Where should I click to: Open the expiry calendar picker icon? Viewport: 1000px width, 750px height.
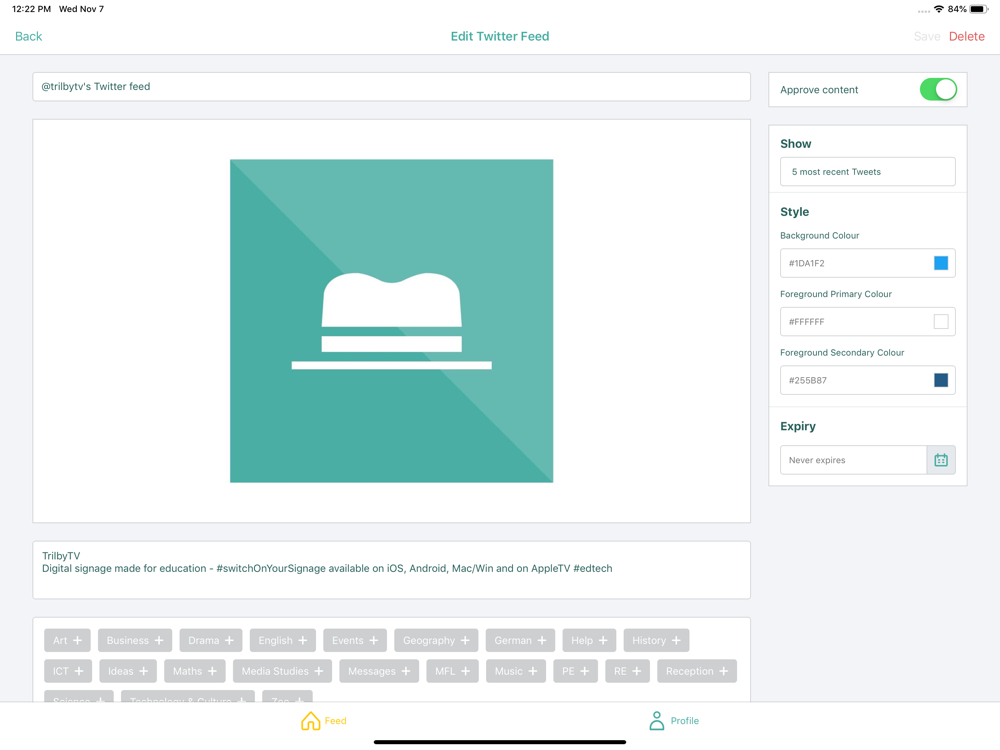point(941,460)
